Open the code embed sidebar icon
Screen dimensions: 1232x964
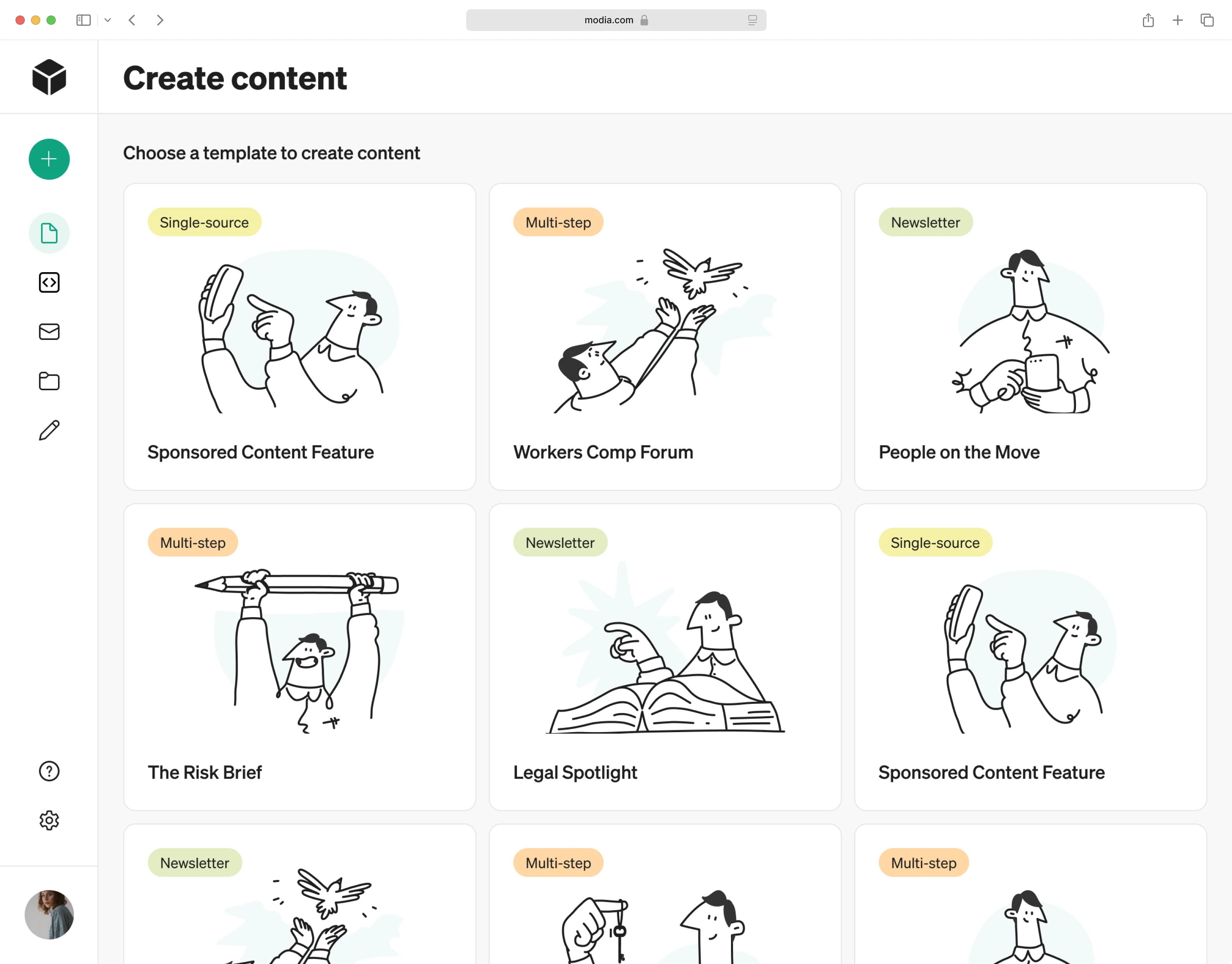pyautogui.click(x=49, y=282)
